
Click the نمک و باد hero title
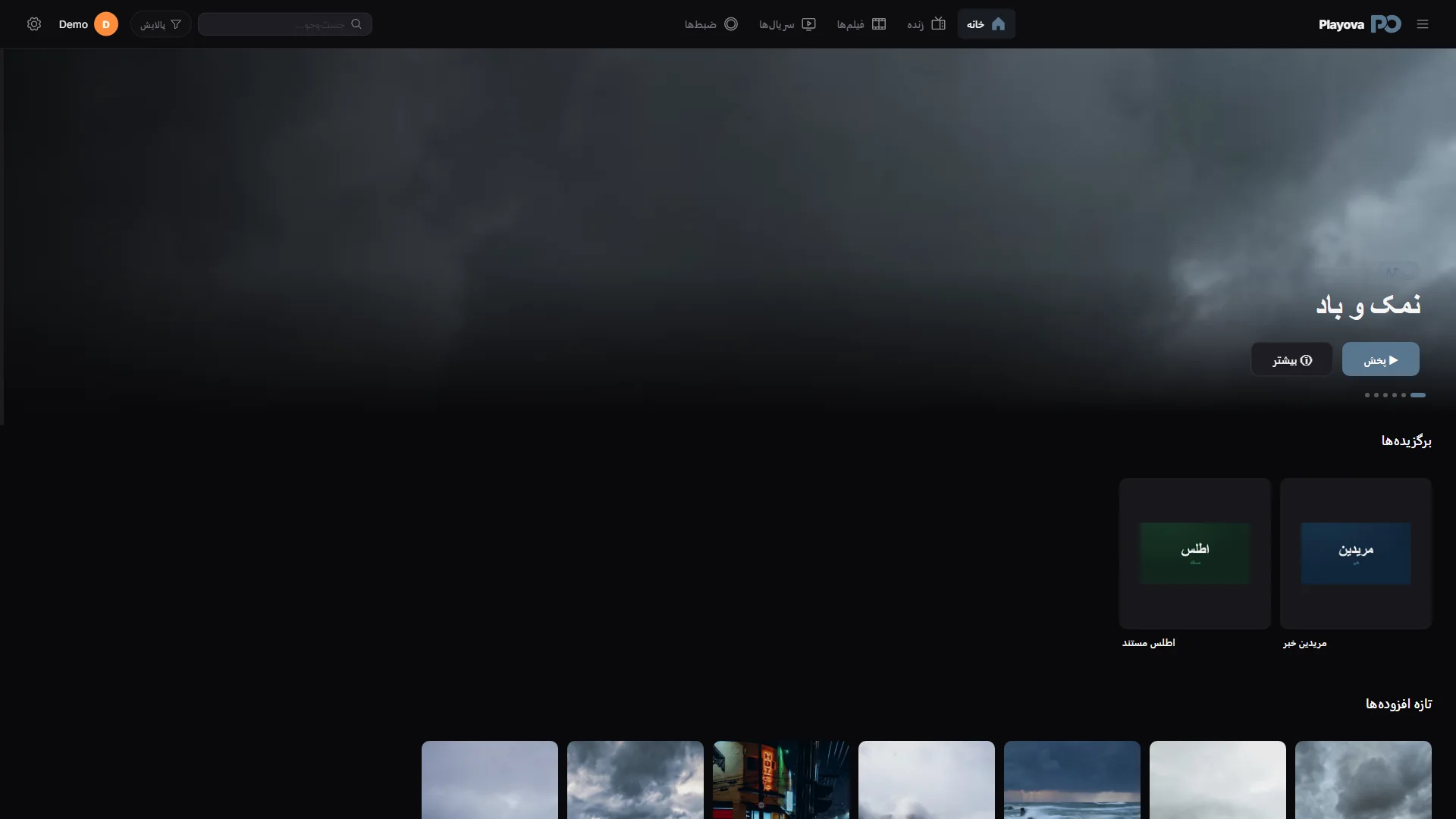tap(1368, 305)
